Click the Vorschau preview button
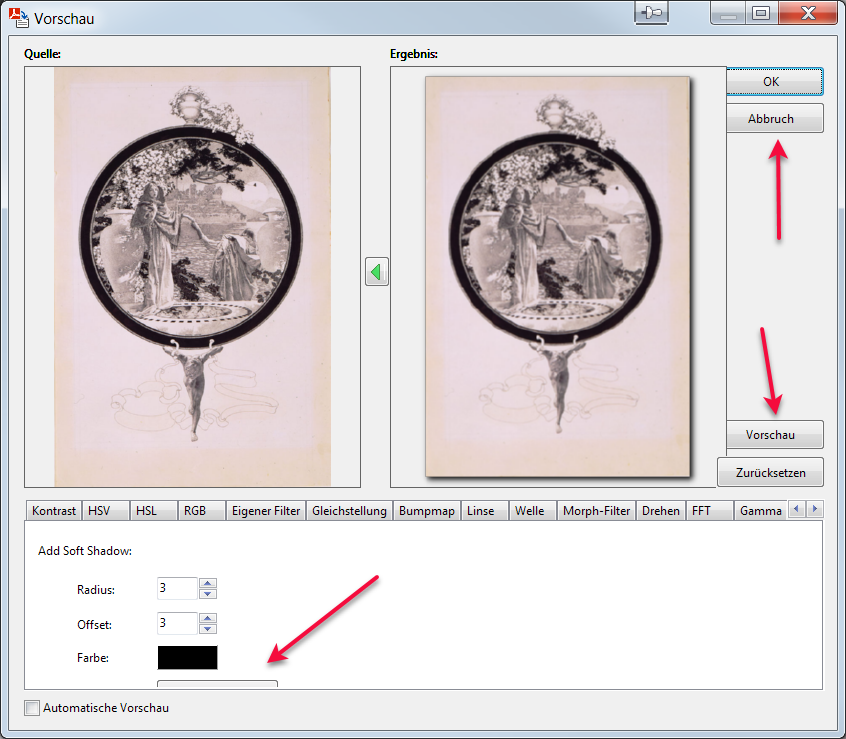Image resolution: width=846 pixels, height=739 pixels. coord(774,434)
